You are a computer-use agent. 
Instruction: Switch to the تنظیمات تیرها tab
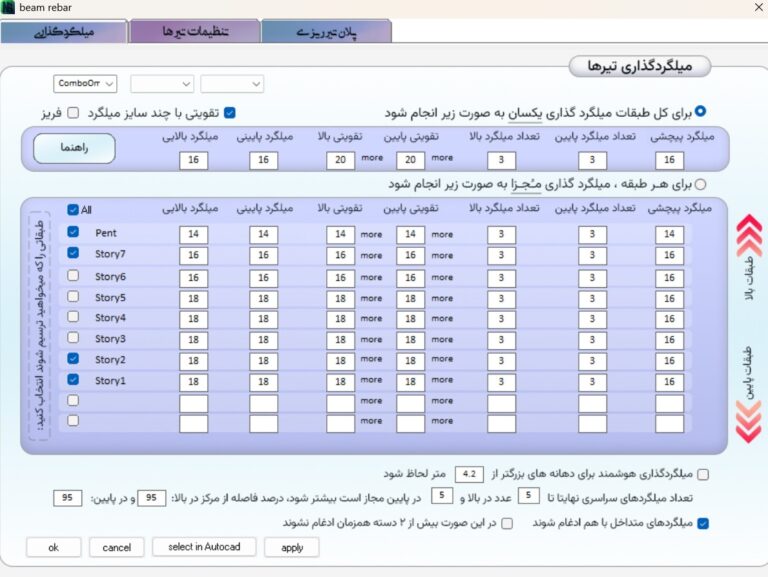click(x=195, y=31)
